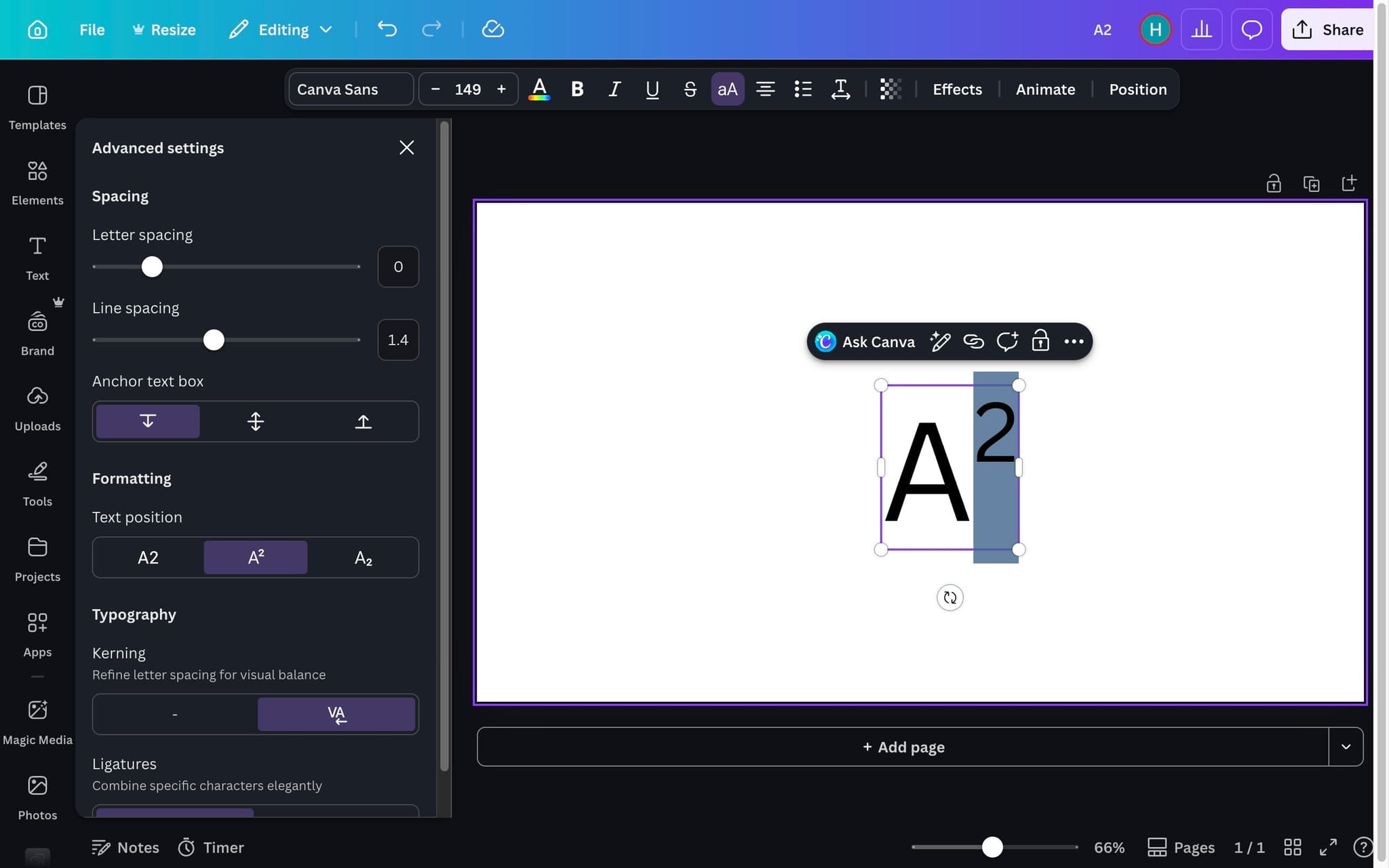The image size is (1389, 868).
Task: Open the Resize menu
Action: point(164,29)
